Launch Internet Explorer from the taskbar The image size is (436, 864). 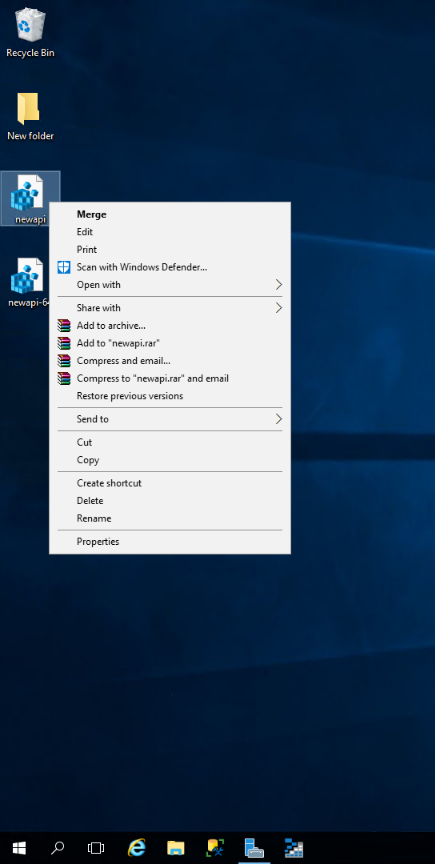point(136,847)
